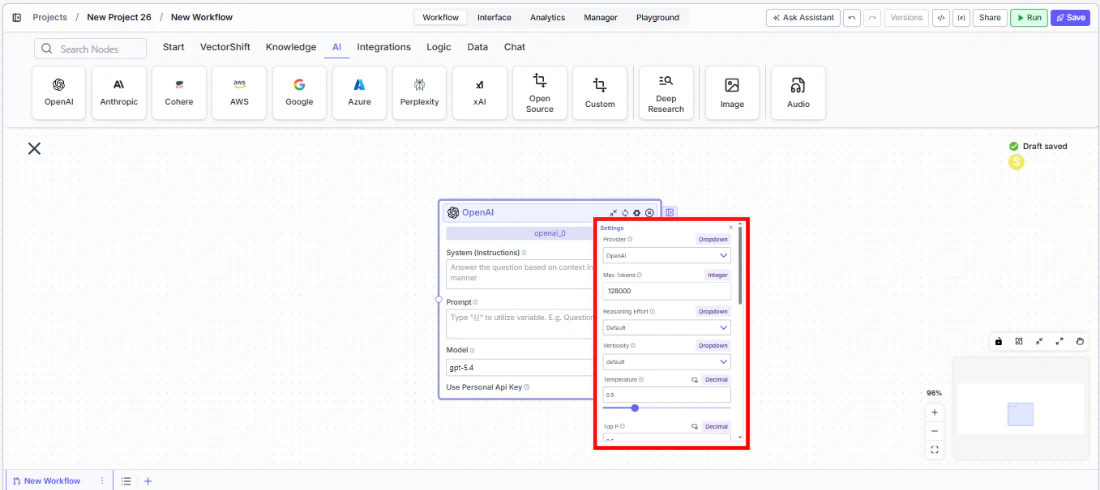Open the Model field showing gpt-5.4
The height and width of the screenshot is (490, 1100).
click(520, 367)
